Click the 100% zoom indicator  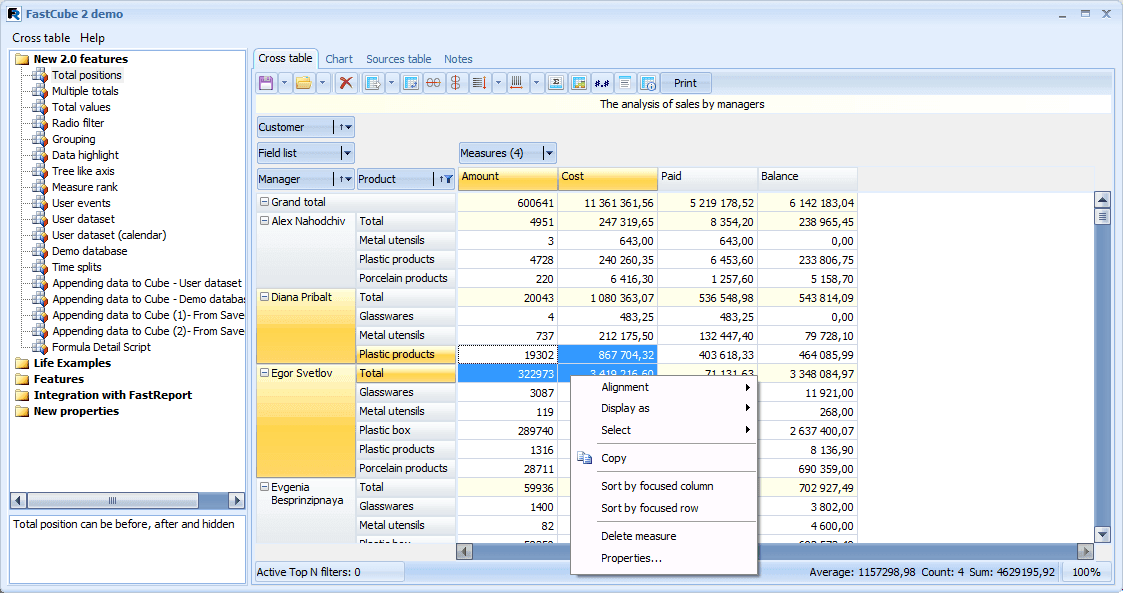tap(1086, 572)
